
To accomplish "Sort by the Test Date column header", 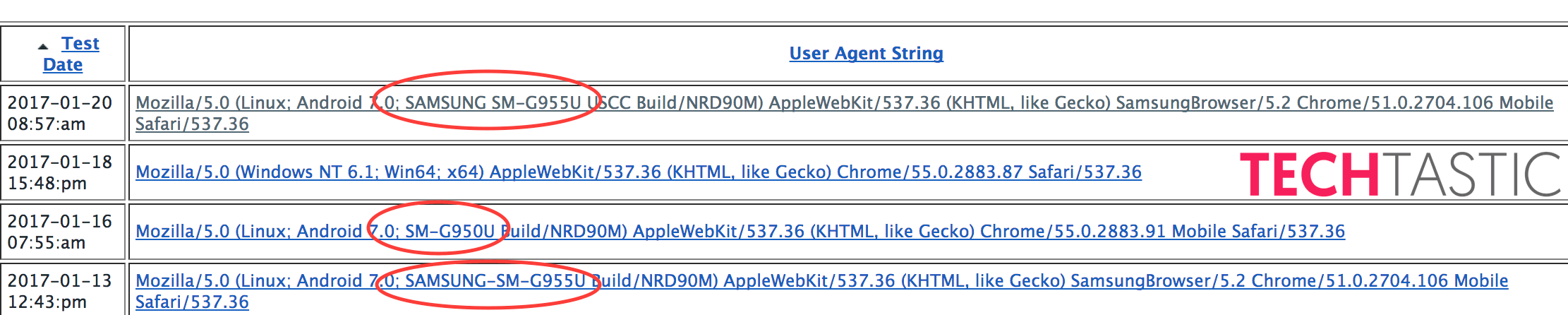I will 71,54.
